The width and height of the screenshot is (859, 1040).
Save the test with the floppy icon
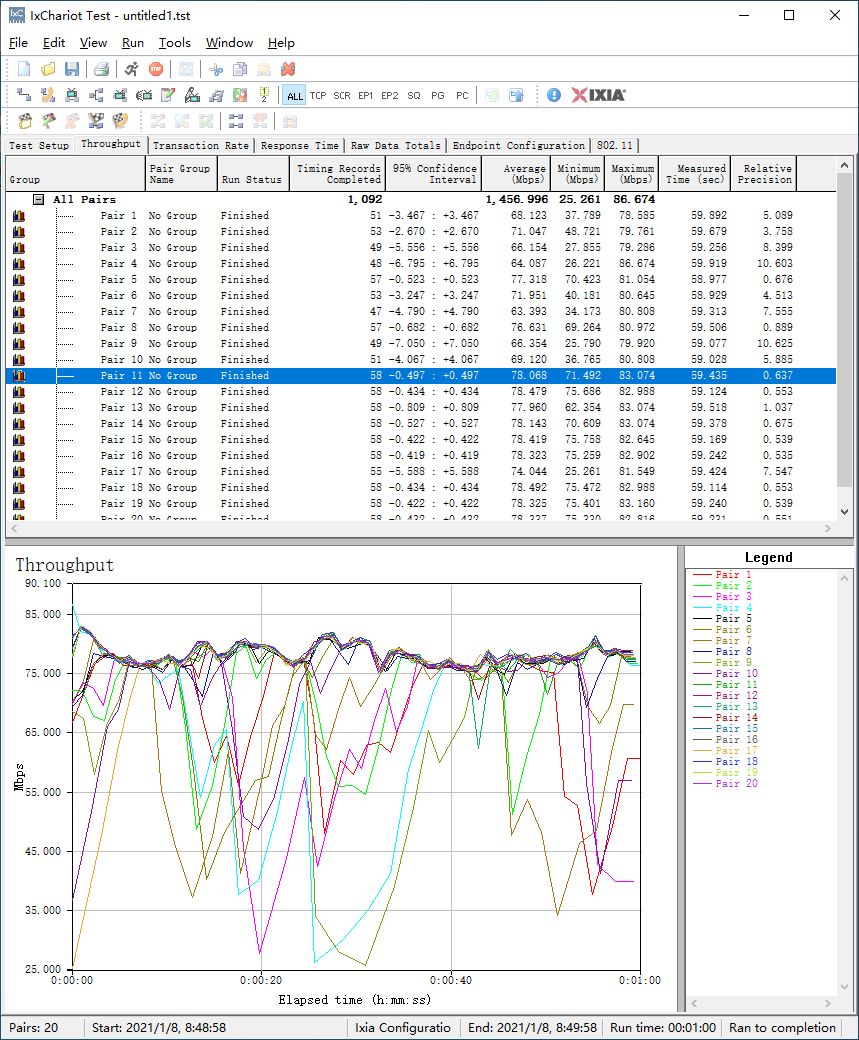pyautogui.click(x=72, y=69)
